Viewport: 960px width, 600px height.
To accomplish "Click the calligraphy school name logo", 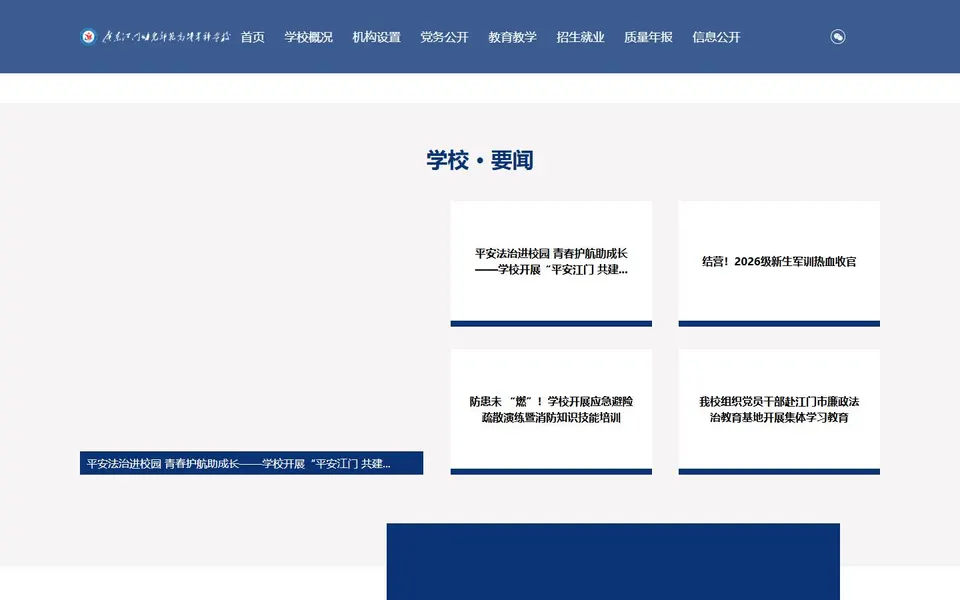I will click(166, 37).
